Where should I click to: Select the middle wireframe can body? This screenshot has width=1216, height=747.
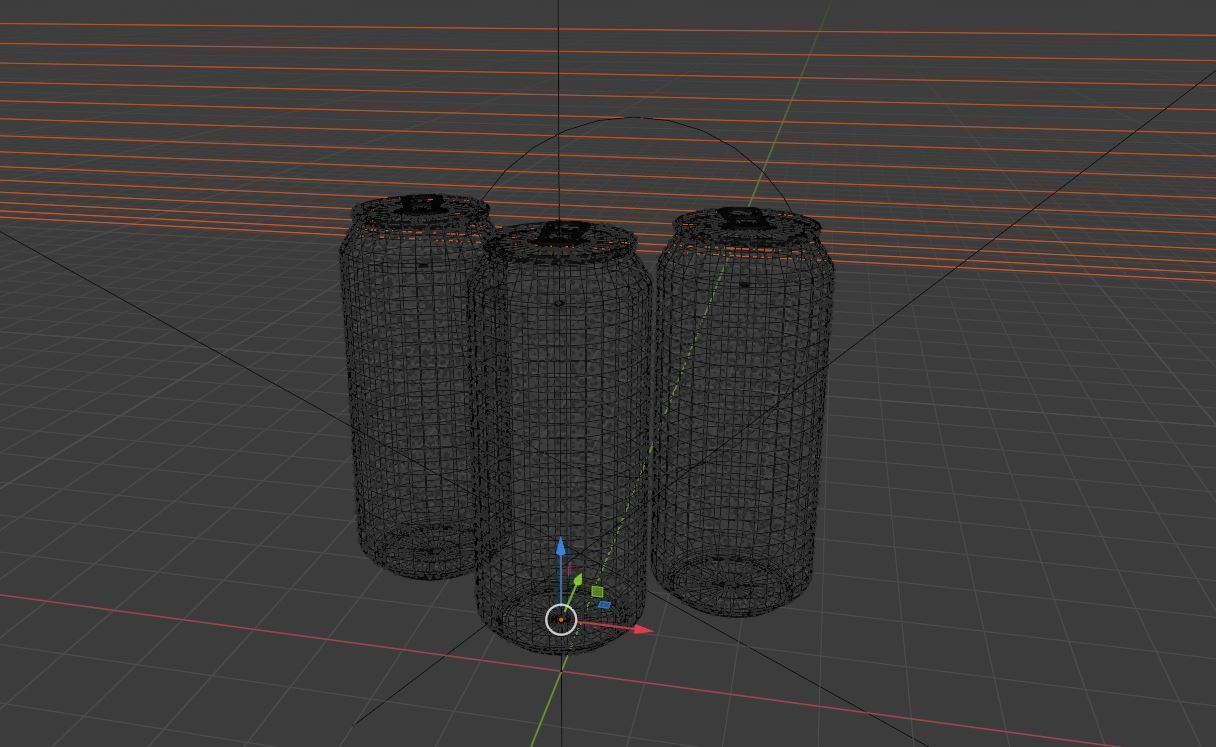coord(561,437)
